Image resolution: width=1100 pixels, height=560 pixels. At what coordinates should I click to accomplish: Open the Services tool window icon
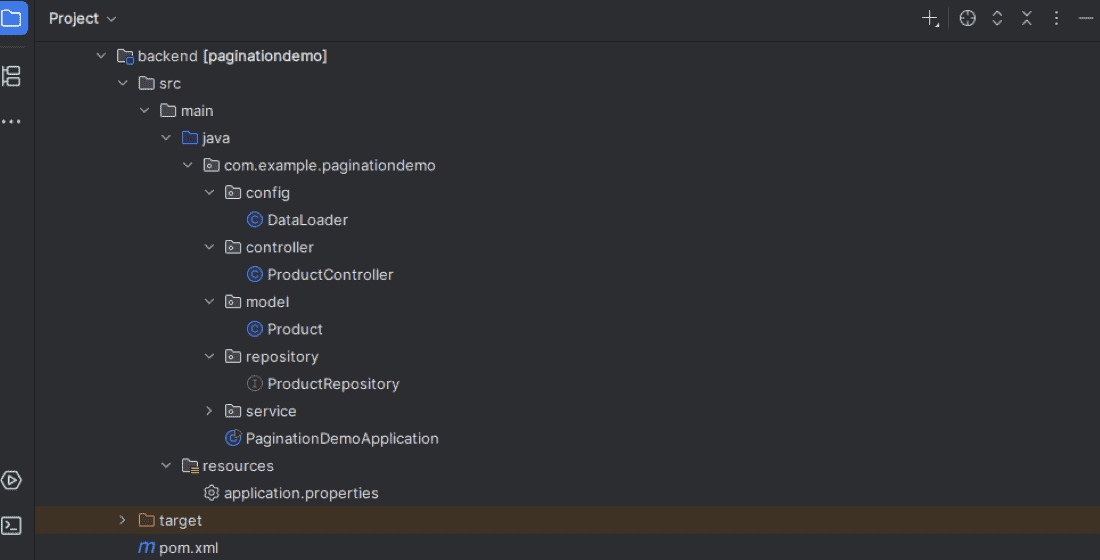tap(11, 481)
